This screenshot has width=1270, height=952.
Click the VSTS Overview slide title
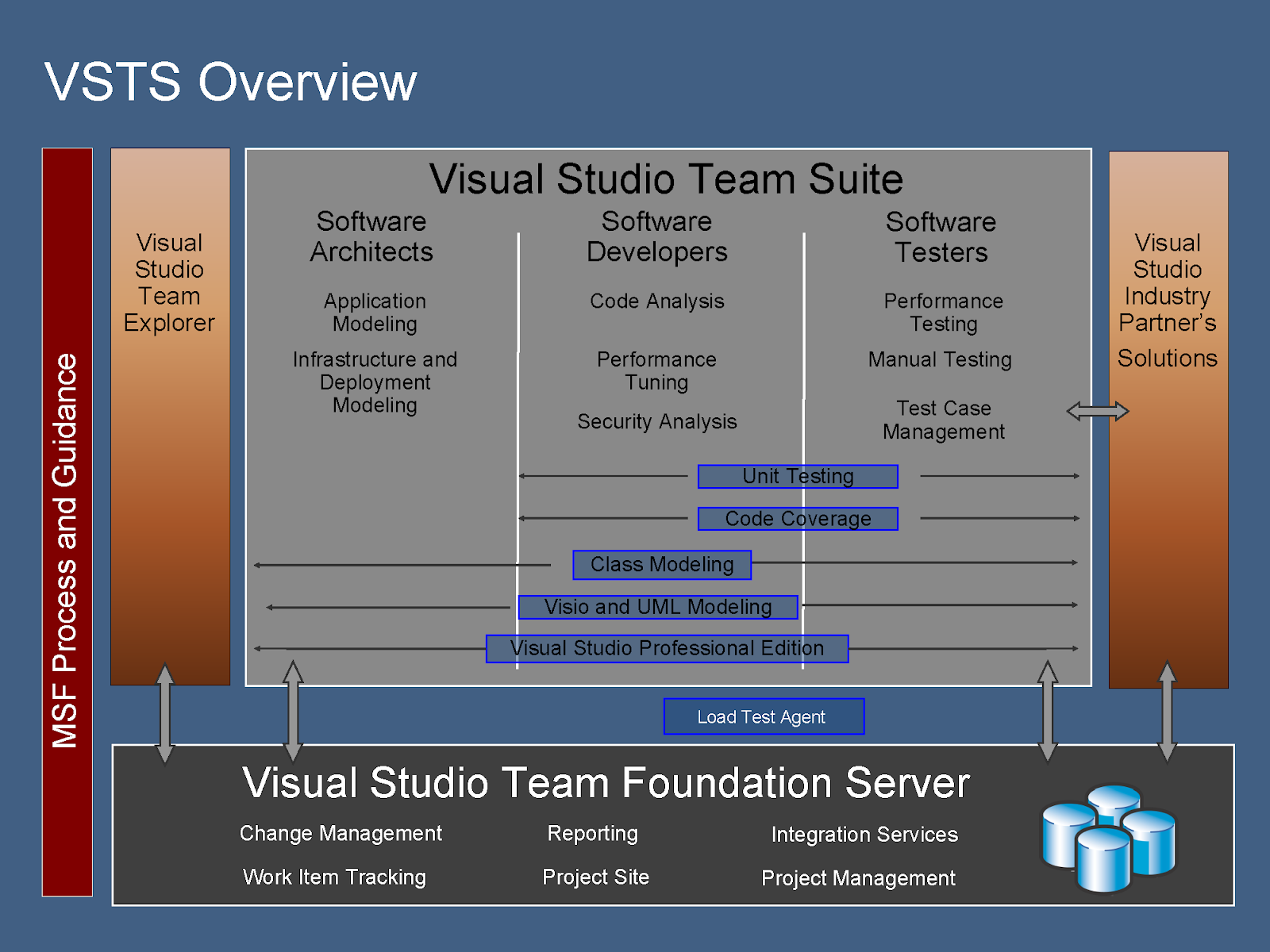(230, 82)
